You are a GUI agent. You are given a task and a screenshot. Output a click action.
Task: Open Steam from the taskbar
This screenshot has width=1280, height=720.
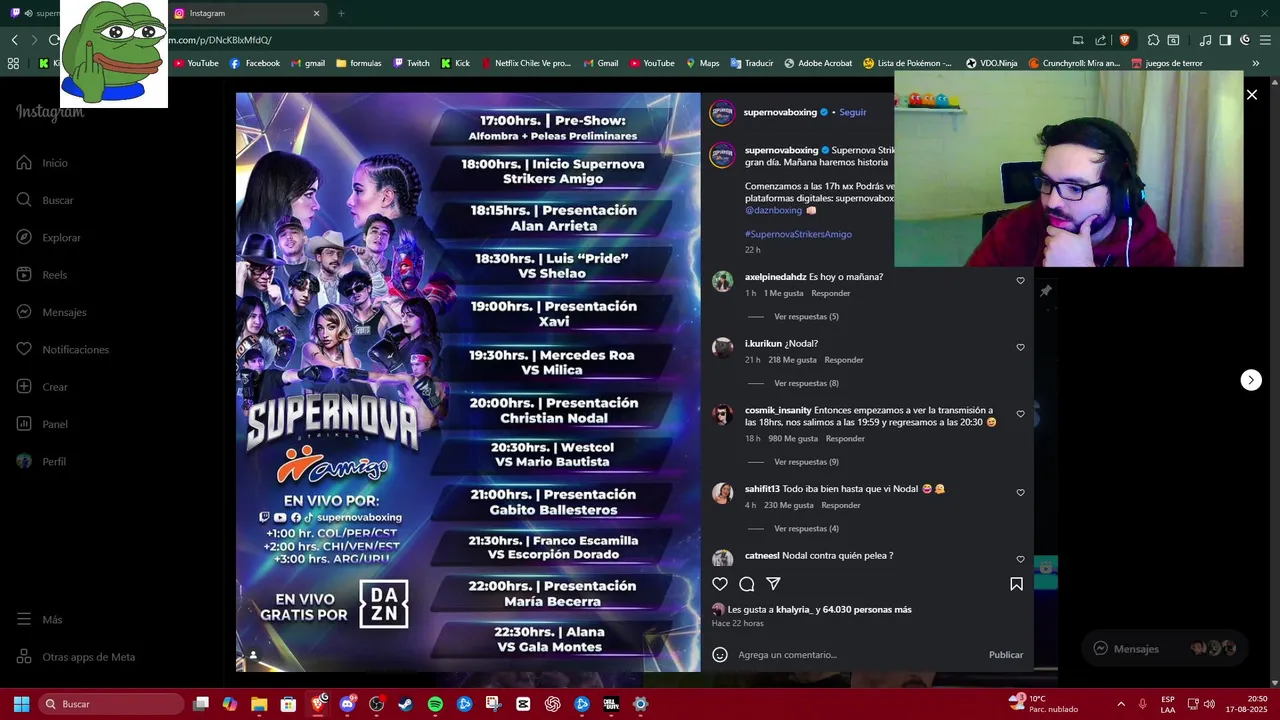405,704
